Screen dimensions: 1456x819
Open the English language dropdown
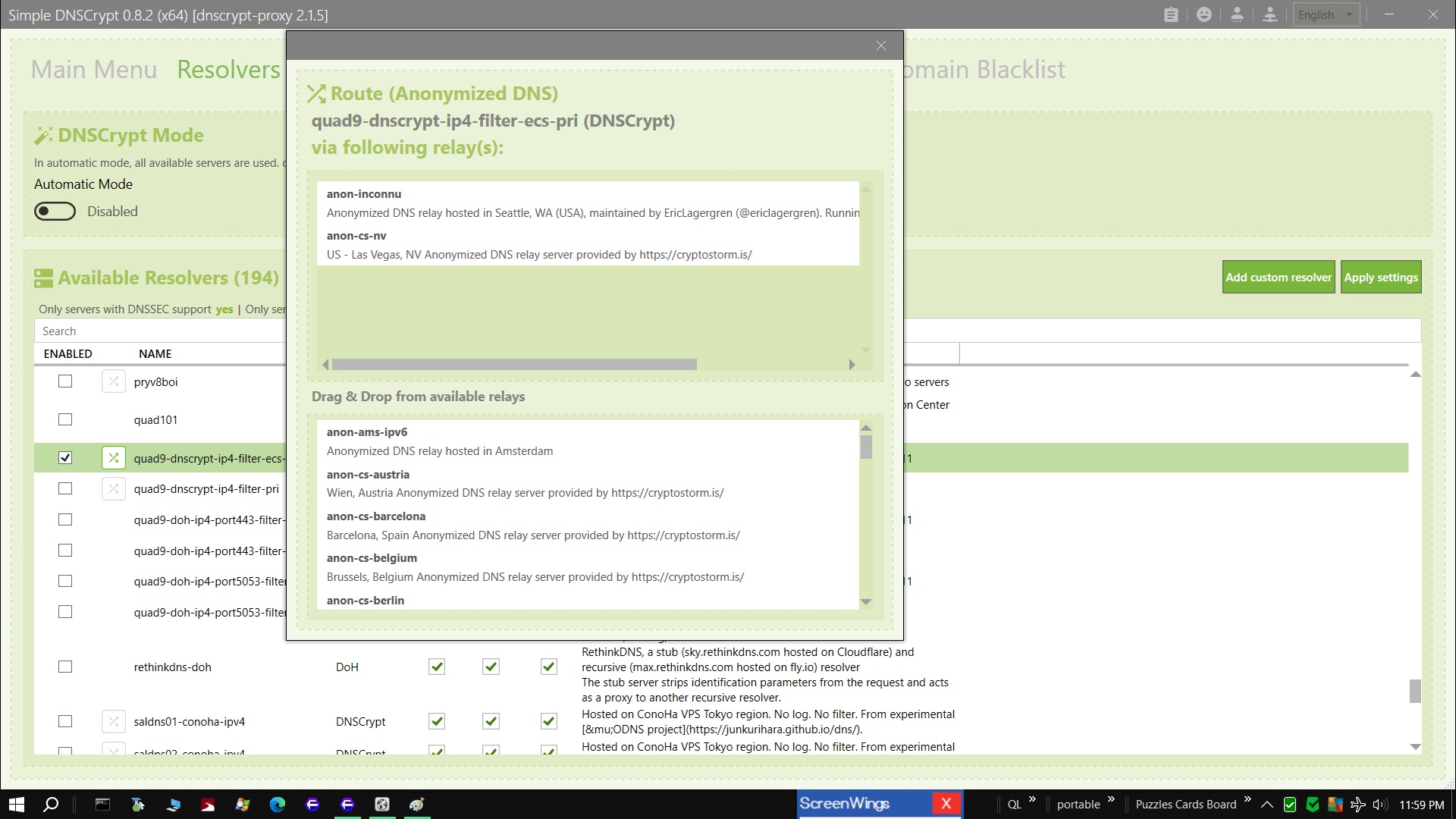(x=1326, y=14)
